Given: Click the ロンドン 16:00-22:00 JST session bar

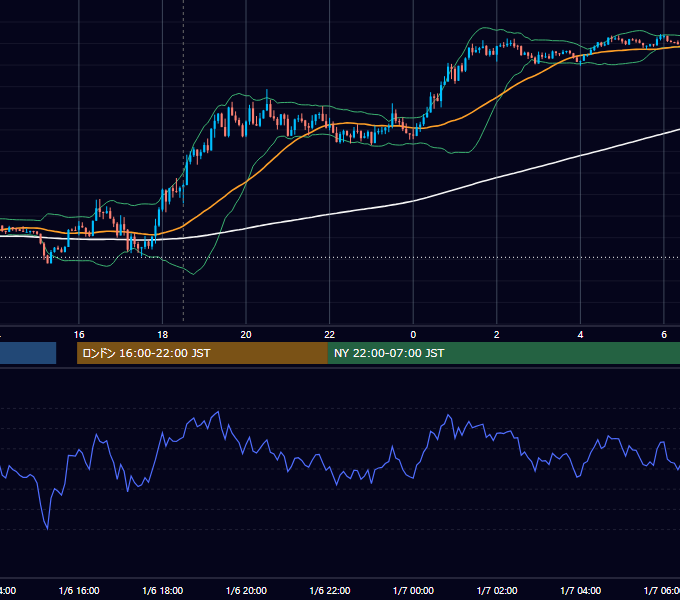Looking at the screenshot, I should tap(202, 353).
